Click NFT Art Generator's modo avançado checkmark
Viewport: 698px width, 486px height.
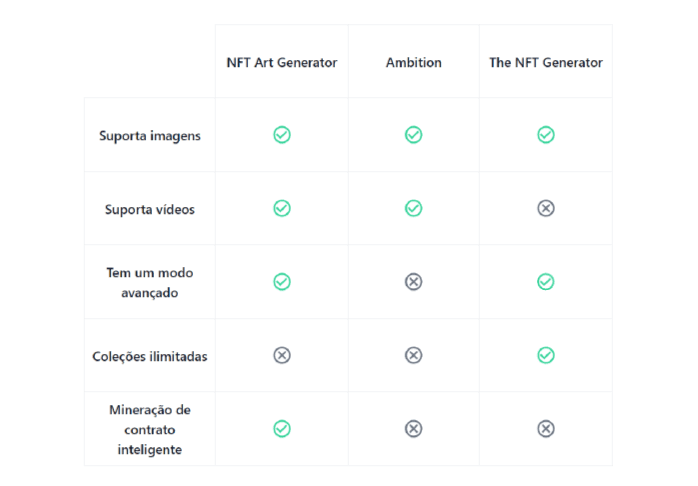[x=282, y=282]
